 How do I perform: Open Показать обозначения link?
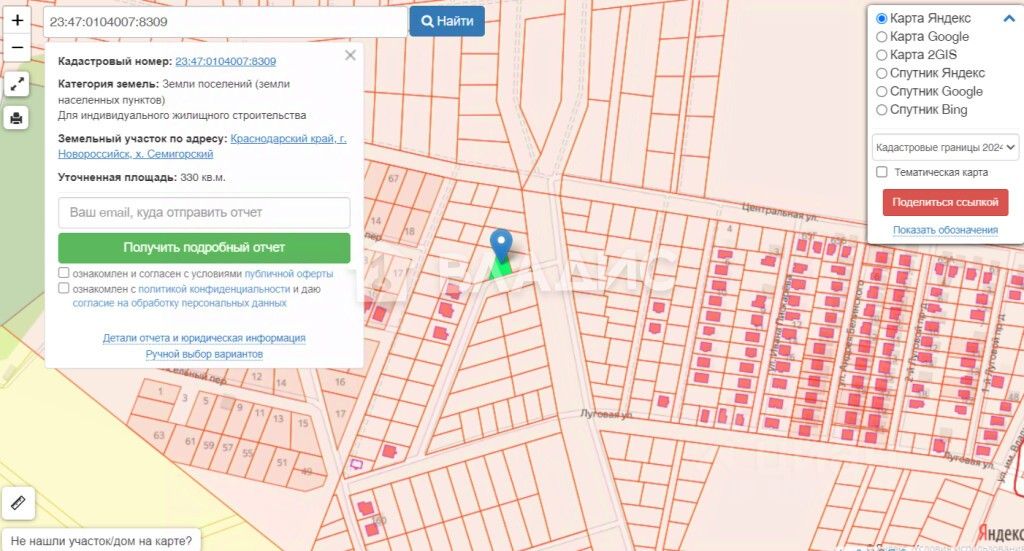pos(945,230)
